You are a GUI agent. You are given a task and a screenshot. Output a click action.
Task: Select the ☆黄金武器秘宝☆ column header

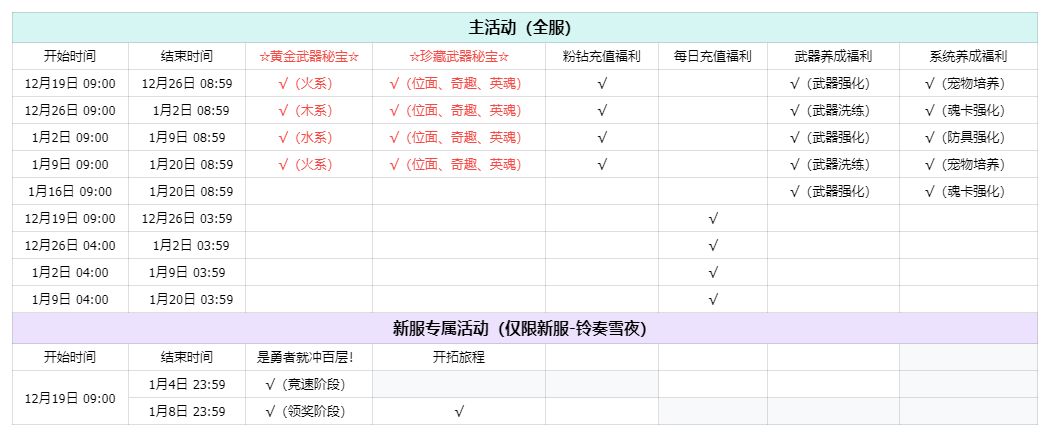coord(308,57)
